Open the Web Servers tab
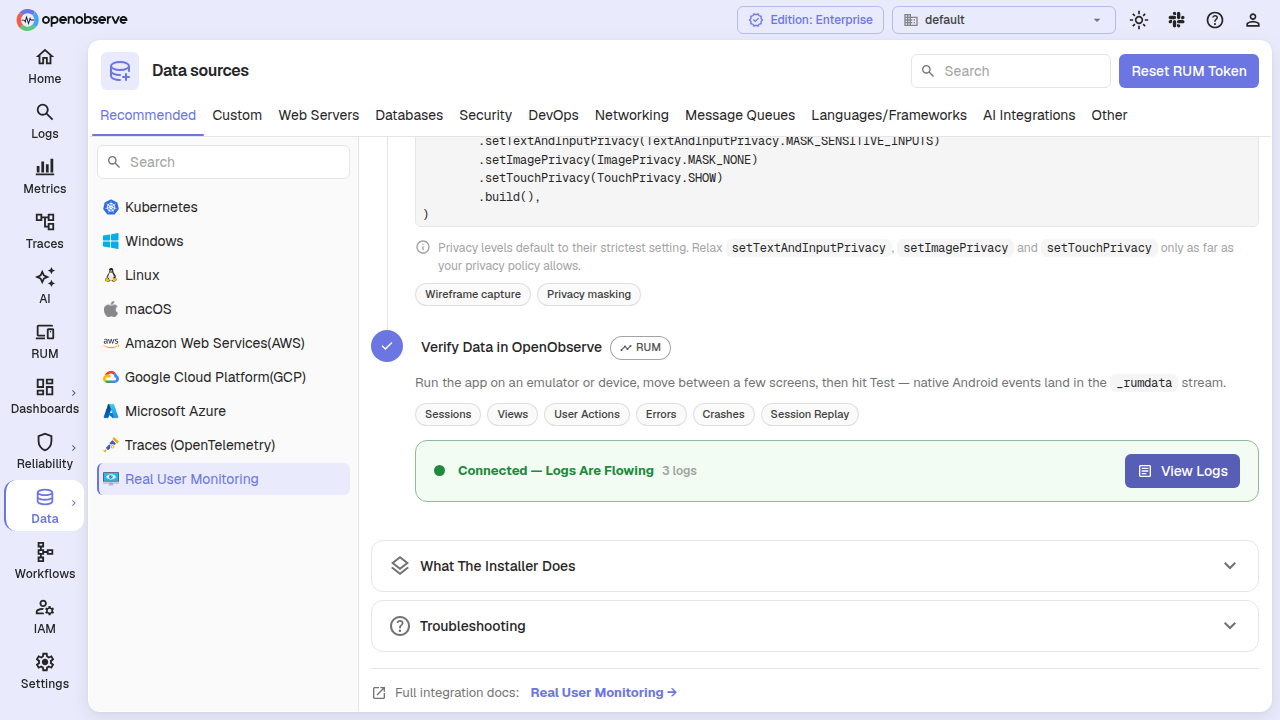Screen dimensions: 1280x720 pyautogui.click(x=319, y=115)
